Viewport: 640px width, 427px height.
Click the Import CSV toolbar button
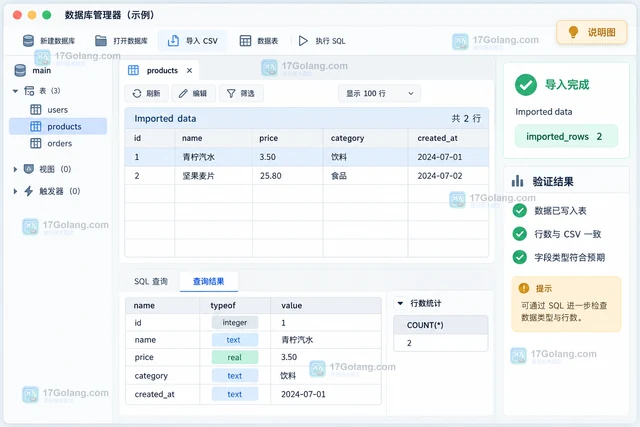pyautogui.click(x=192, y=41)
